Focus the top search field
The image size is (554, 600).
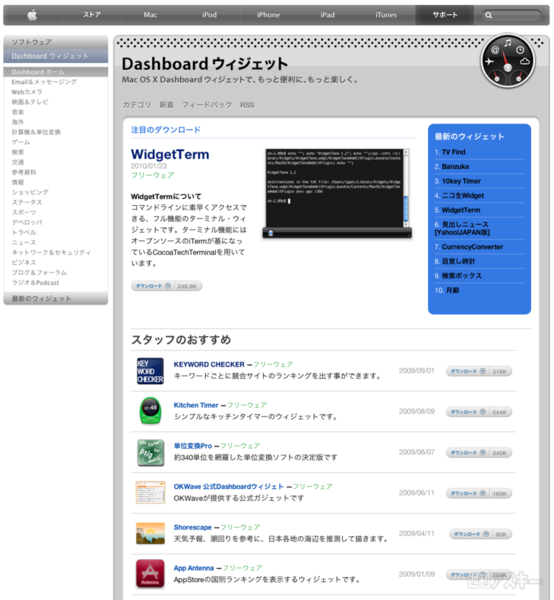point(511,15)
